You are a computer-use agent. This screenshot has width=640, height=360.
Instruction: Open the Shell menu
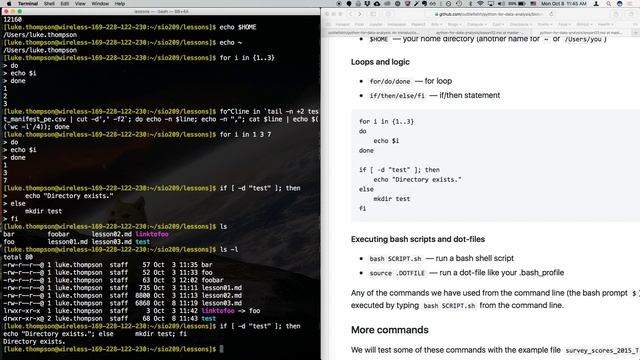(x=49, y=4)
